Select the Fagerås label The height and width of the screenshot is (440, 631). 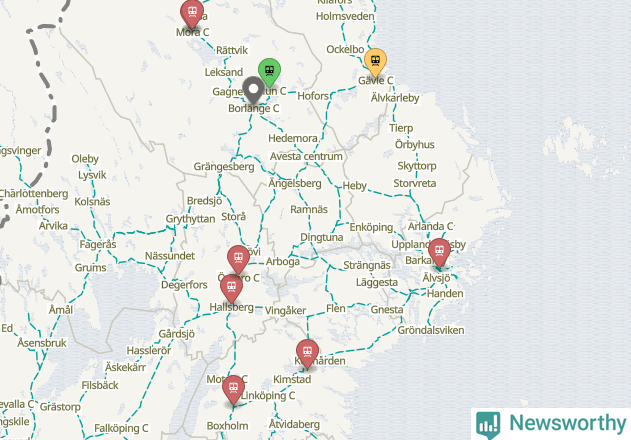click(98, 245)
